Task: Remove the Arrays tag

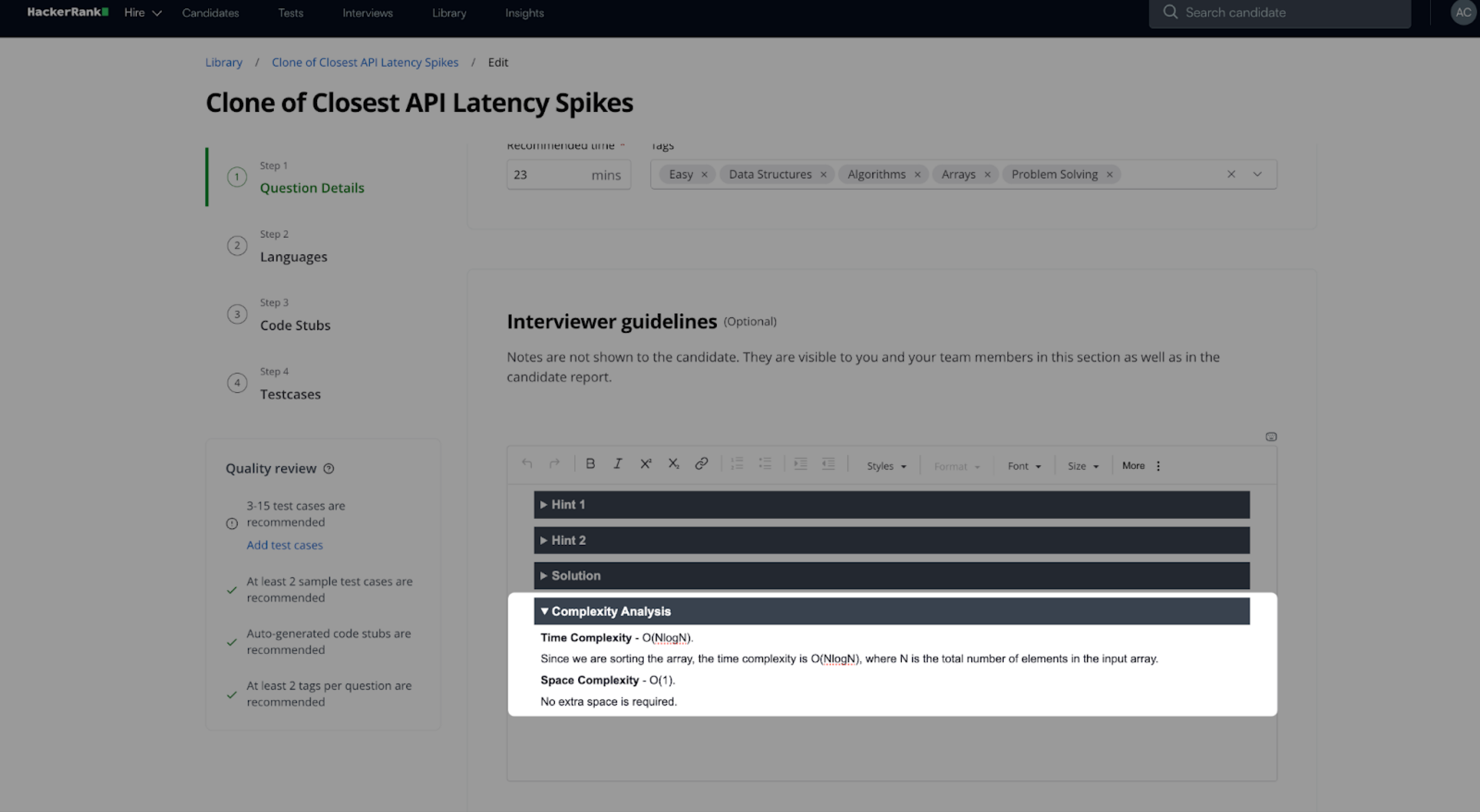Action: point(987,175)
